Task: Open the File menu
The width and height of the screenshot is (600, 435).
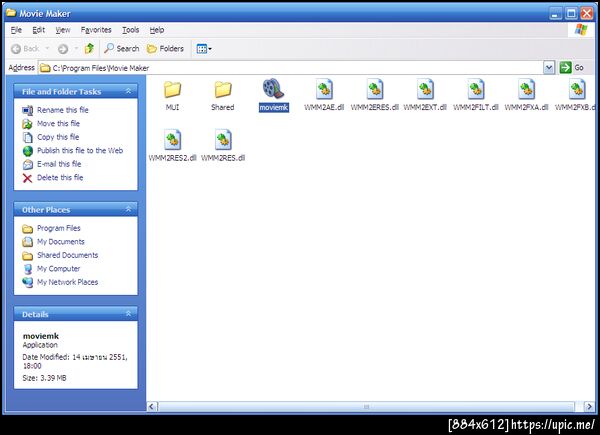Action: [x=16, y=30]
